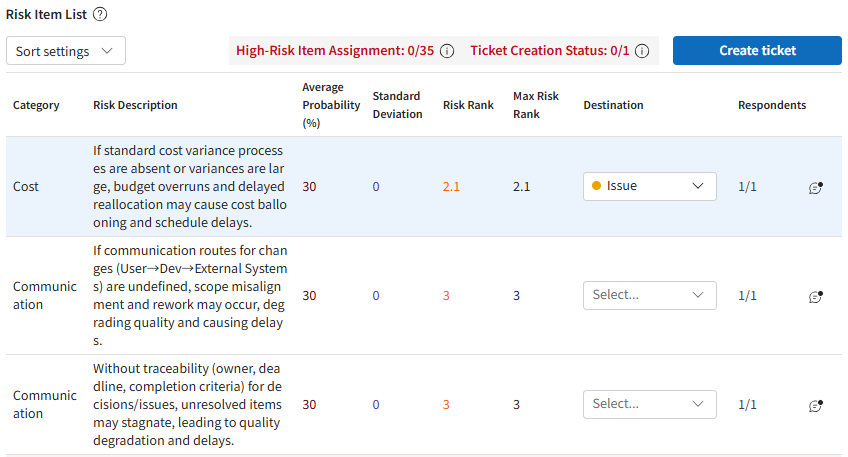Click the Max Risk Rank column header

tap(536, 105)
